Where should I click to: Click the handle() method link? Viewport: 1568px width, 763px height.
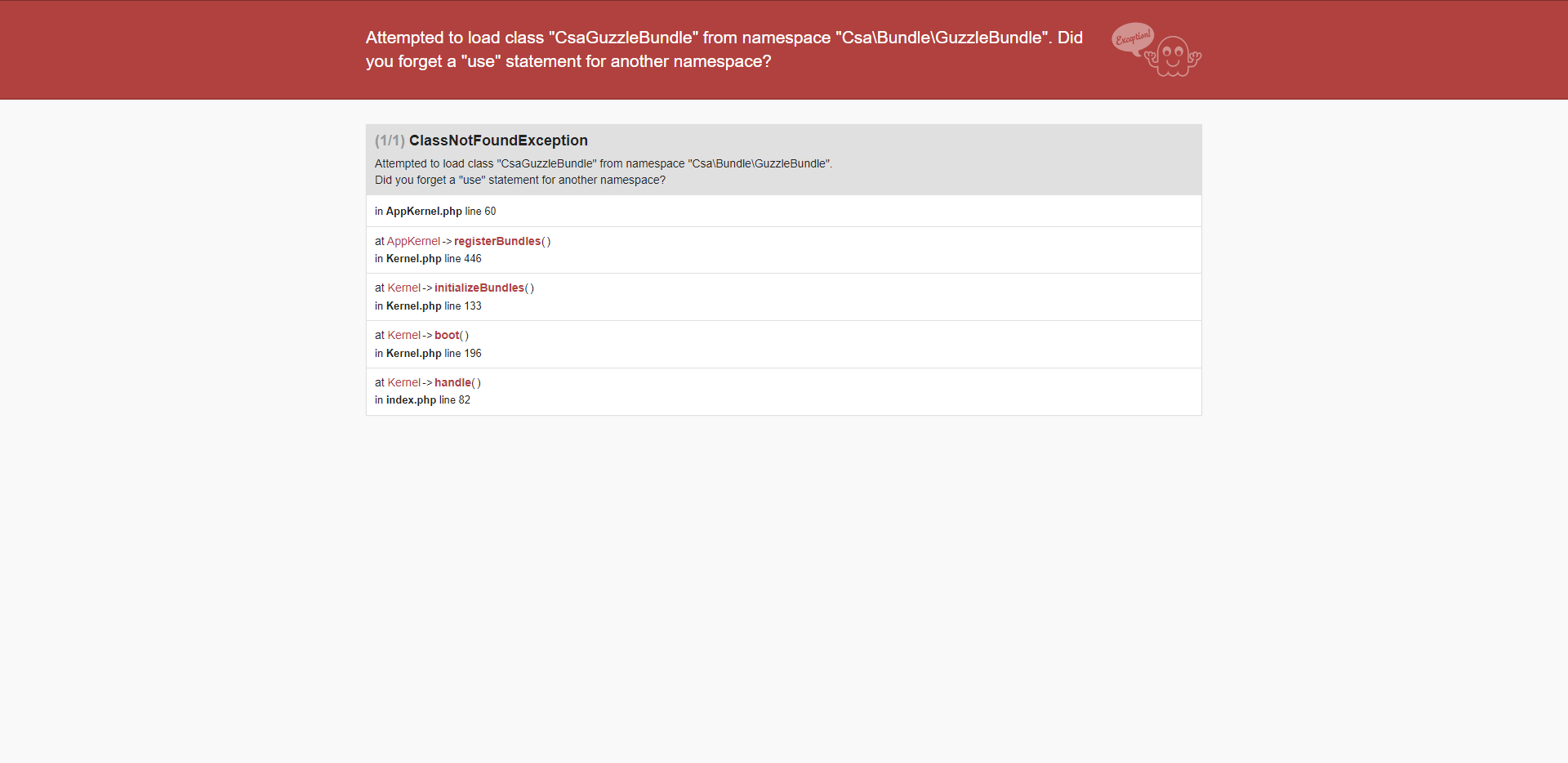tap(453, 382)
